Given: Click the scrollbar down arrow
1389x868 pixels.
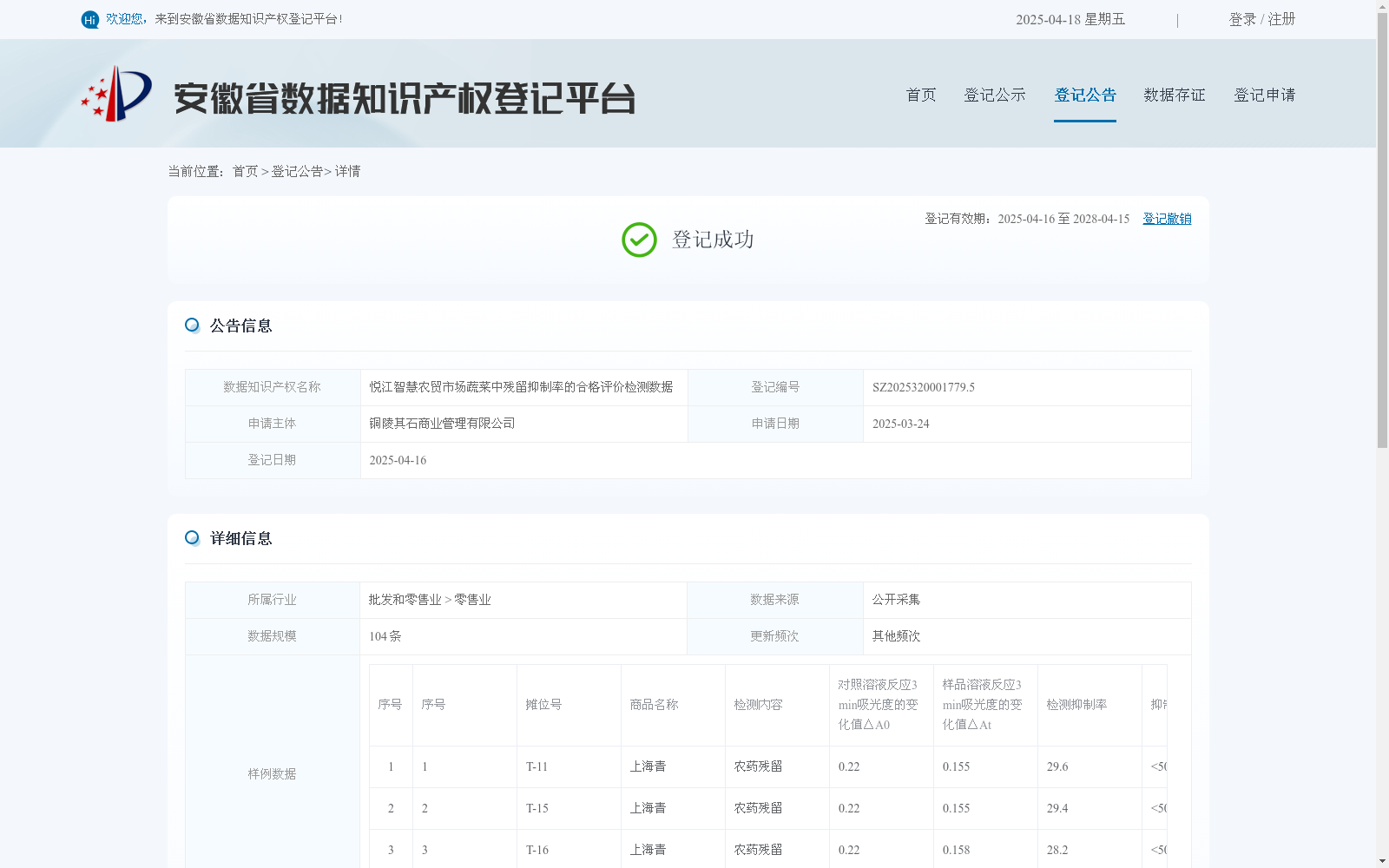Looking at the screenshot, I should coord(1382,861).
